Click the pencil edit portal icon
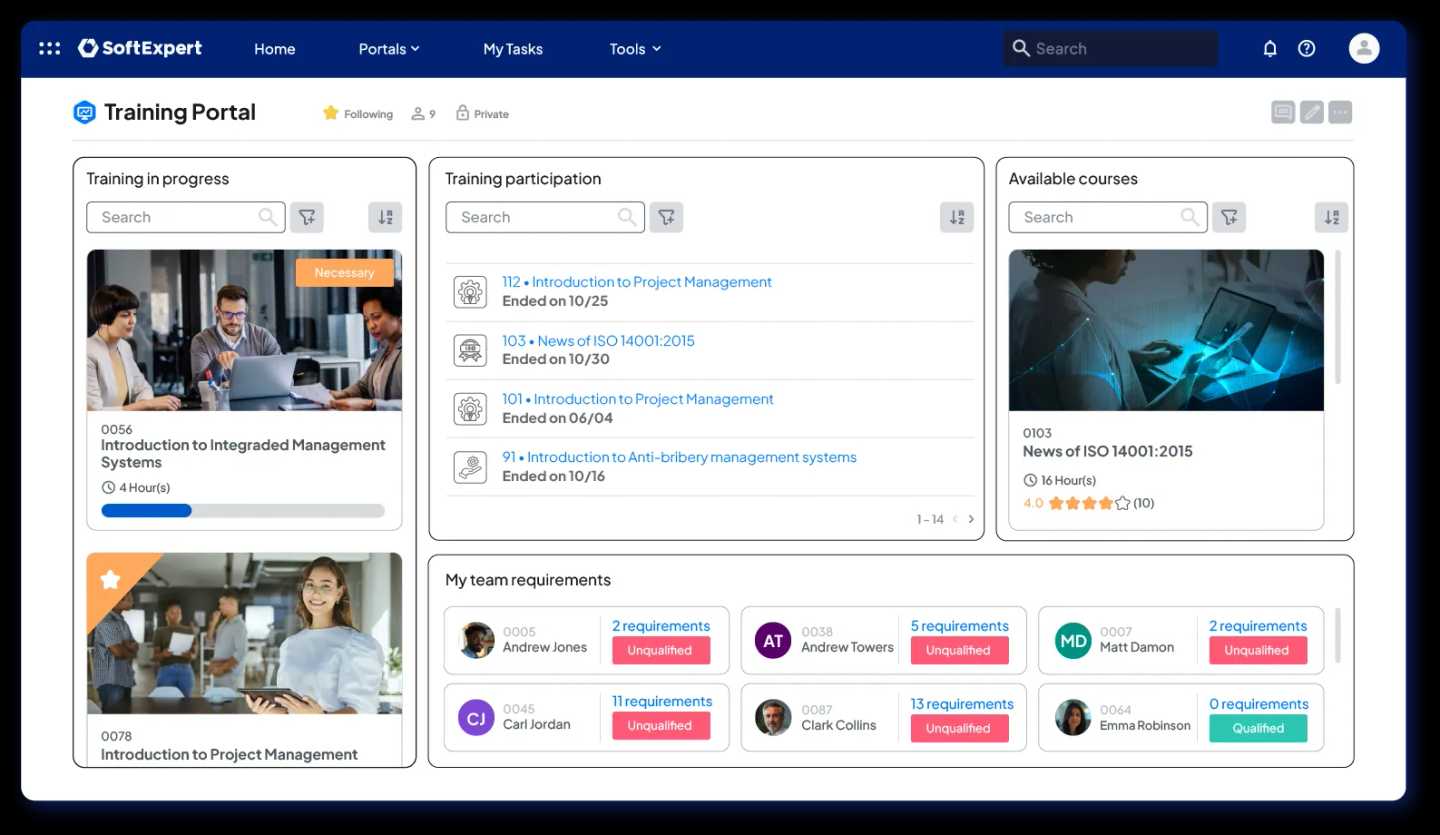Viewport: 1440px width, 835px height. [x=1311, y=112]
